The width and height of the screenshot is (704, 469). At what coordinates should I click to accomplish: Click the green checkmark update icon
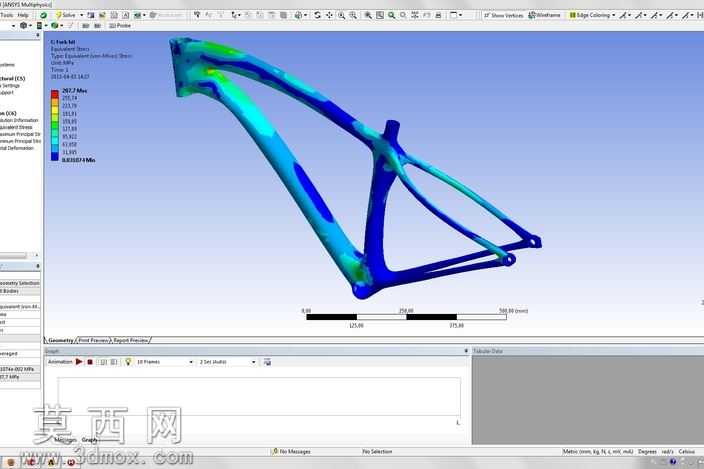click(x=44, y=15)
